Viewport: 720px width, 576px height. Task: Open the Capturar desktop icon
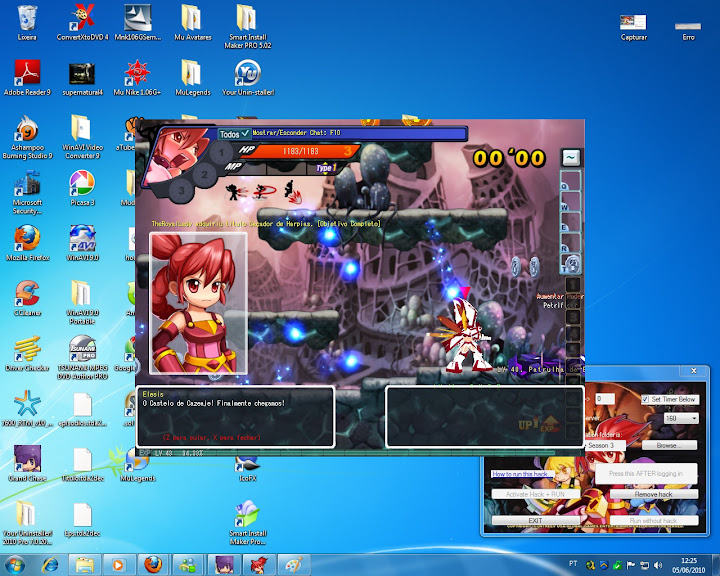click(634, 28)
